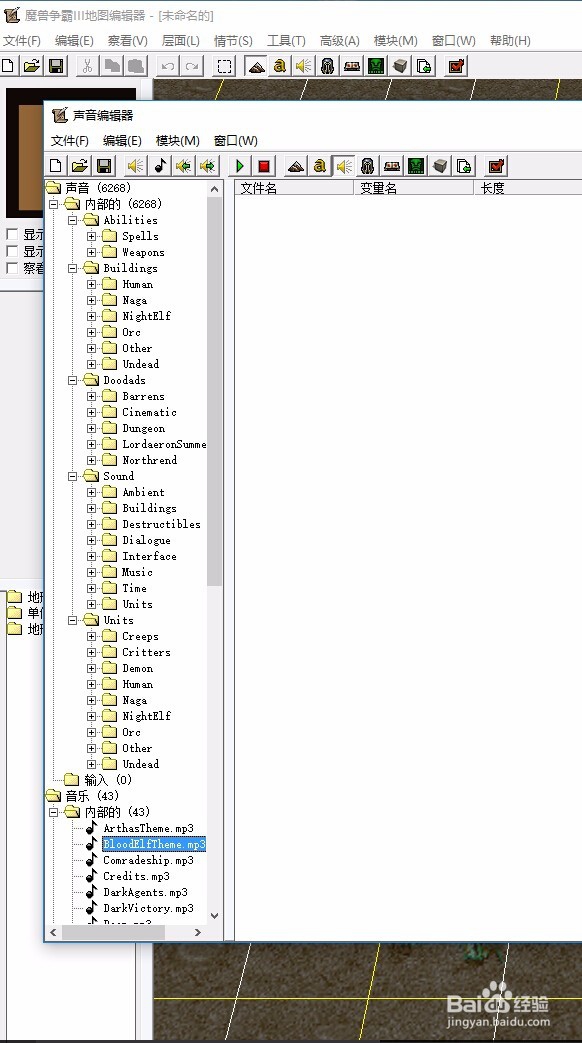This screenshot has height=1043, width=582.
Task: Play the selected sound with green arrow
Action: click(239, 166)
